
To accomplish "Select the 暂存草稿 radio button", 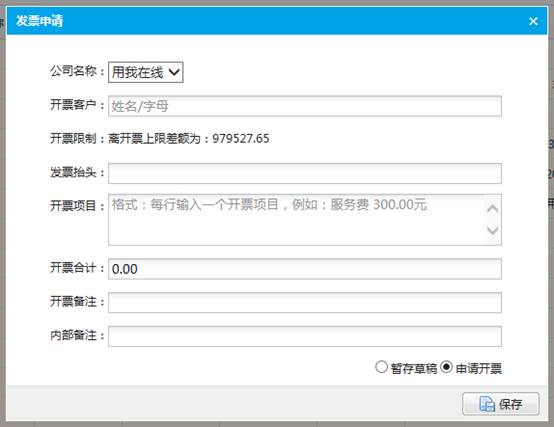I will 381,367.
